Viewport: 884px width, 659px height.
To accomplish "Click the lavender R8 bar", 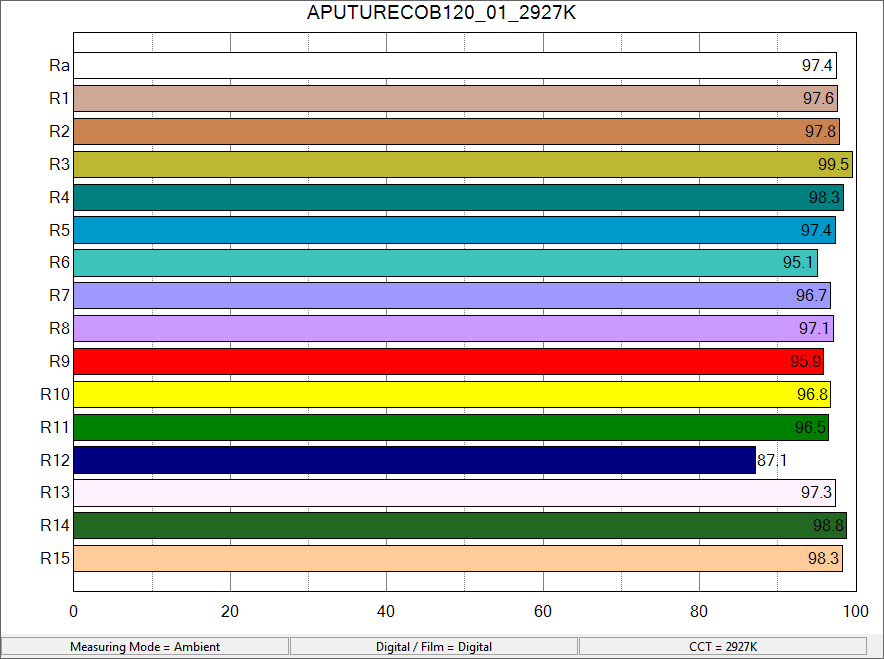I will (x=455, y=328).
